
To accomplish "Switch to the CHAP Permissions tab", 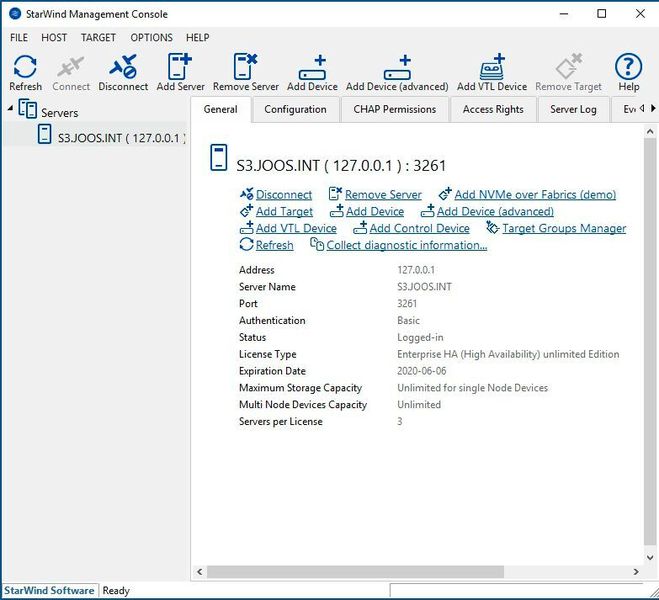I will pos(394,109).
